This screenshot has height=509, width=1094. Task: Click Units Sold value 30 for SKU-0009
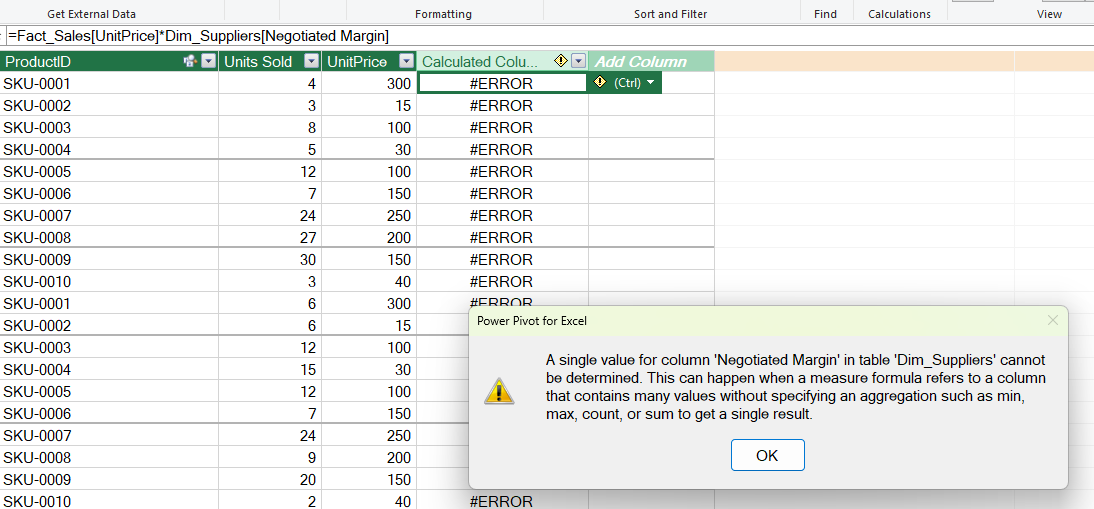pos(270,259)
